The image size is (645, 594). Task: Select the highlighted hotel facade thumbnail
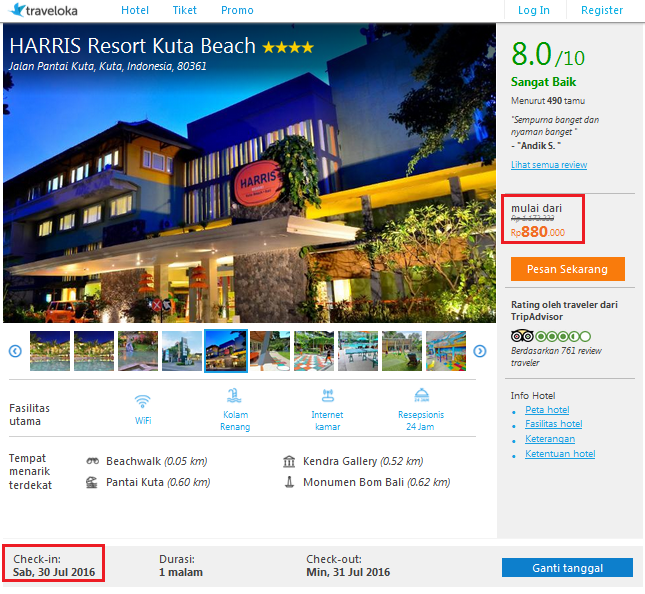click(226, 351)
